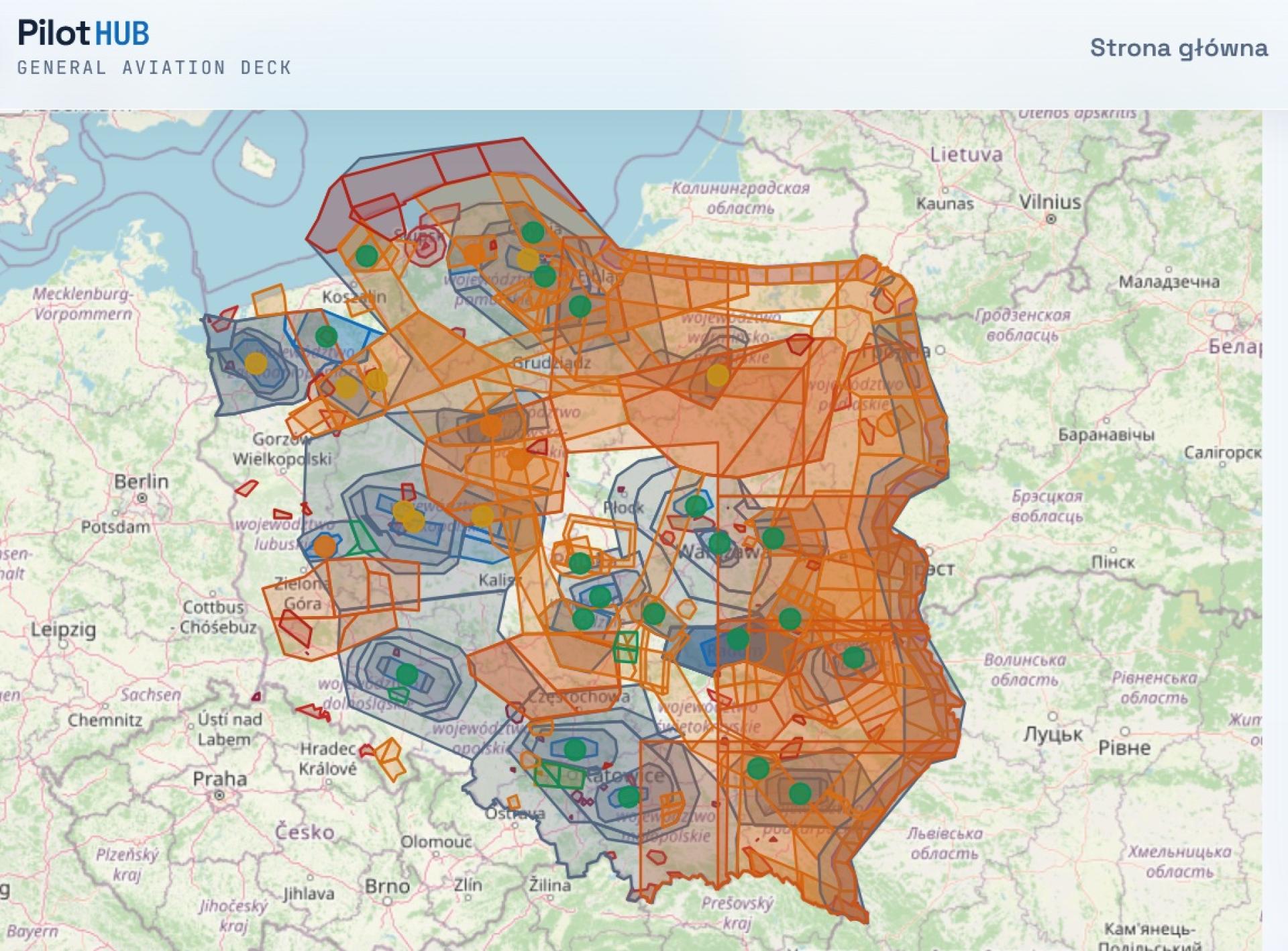Click green marker above the Katowice label
This screenshot has width=1288, height=951.
(x=575, y=748)
